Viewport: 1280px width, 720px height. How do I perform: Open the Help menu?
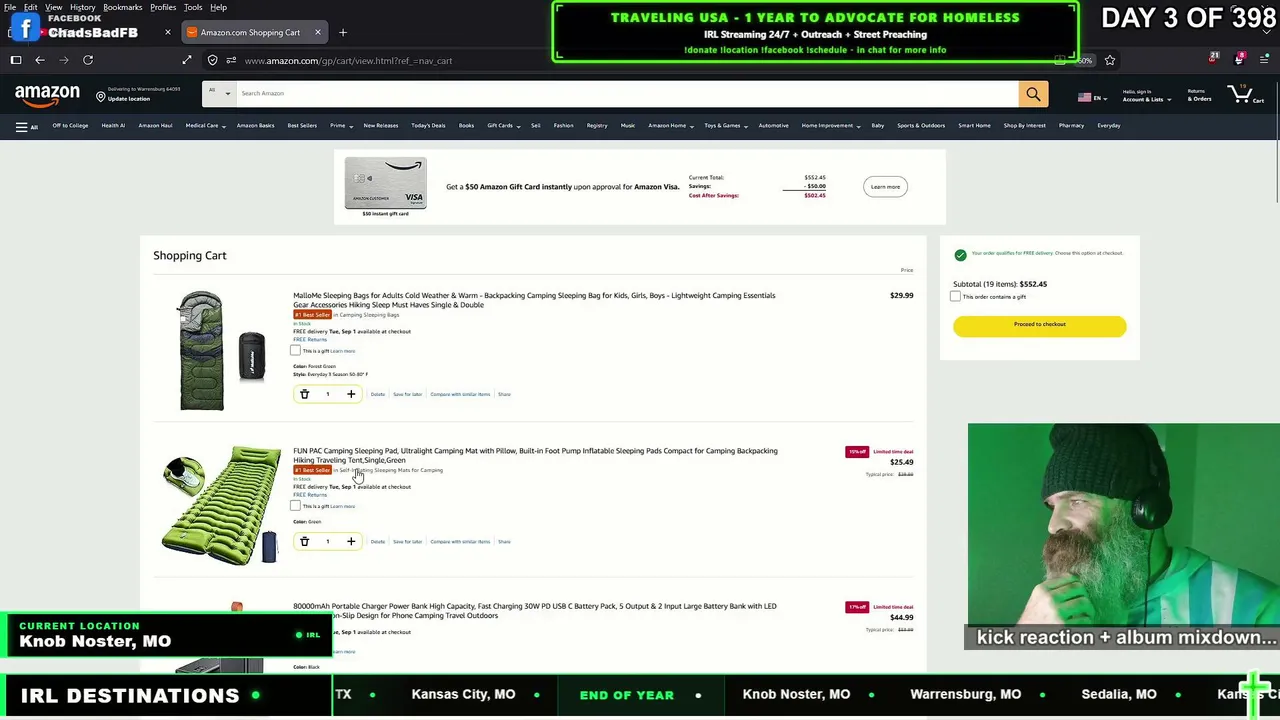click(x=218, y=7)
